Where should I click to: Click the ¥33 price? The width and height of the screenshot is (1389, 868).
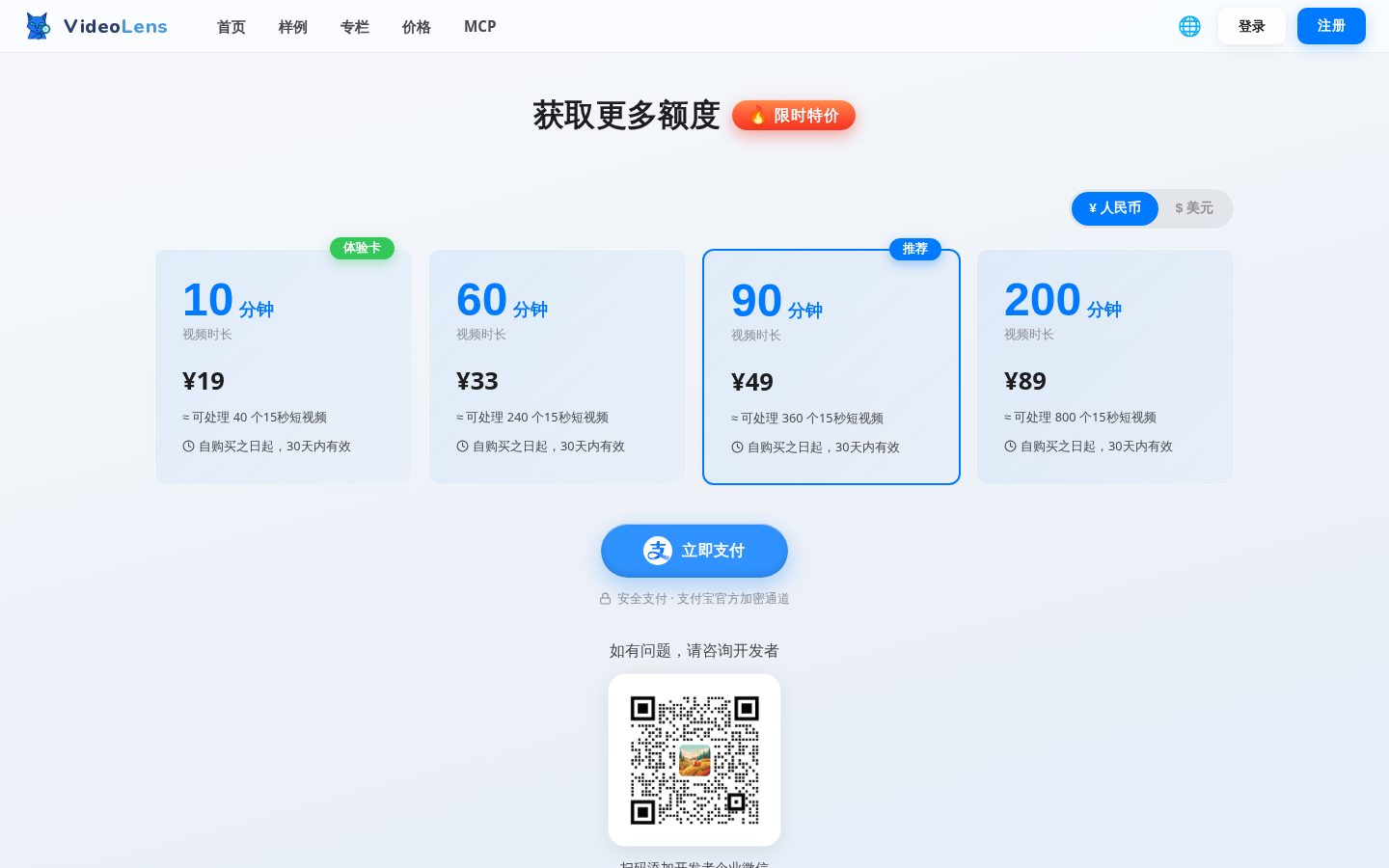point(477,381)
